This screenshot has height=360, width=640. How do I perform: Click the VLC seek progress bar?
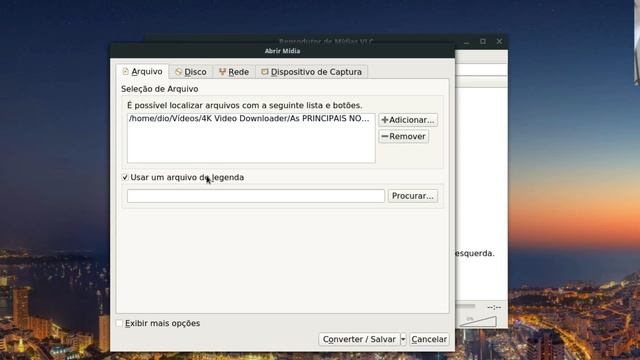465,306
